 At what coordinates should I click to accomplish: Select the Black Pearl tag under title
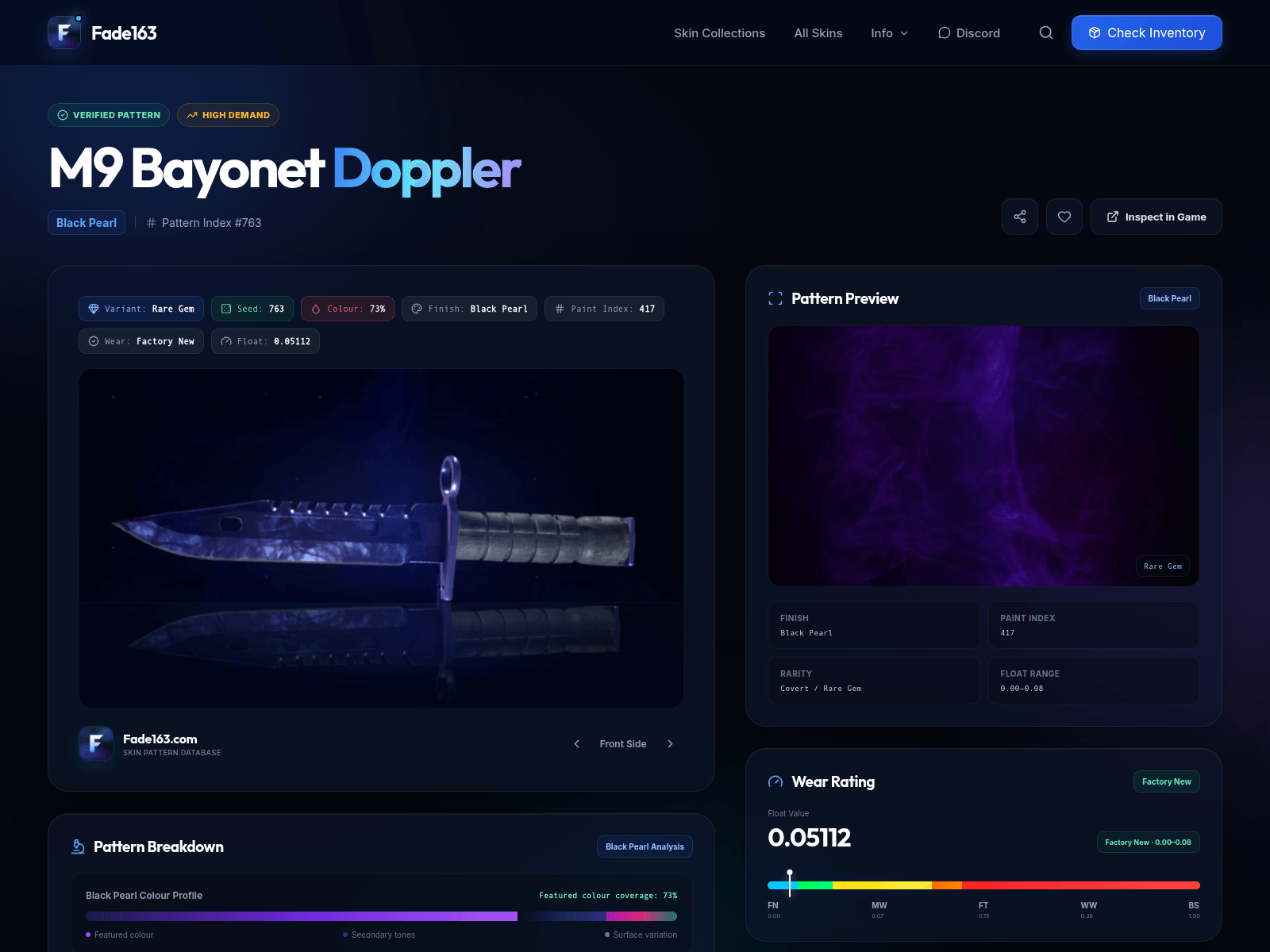(x=87, y=223)
